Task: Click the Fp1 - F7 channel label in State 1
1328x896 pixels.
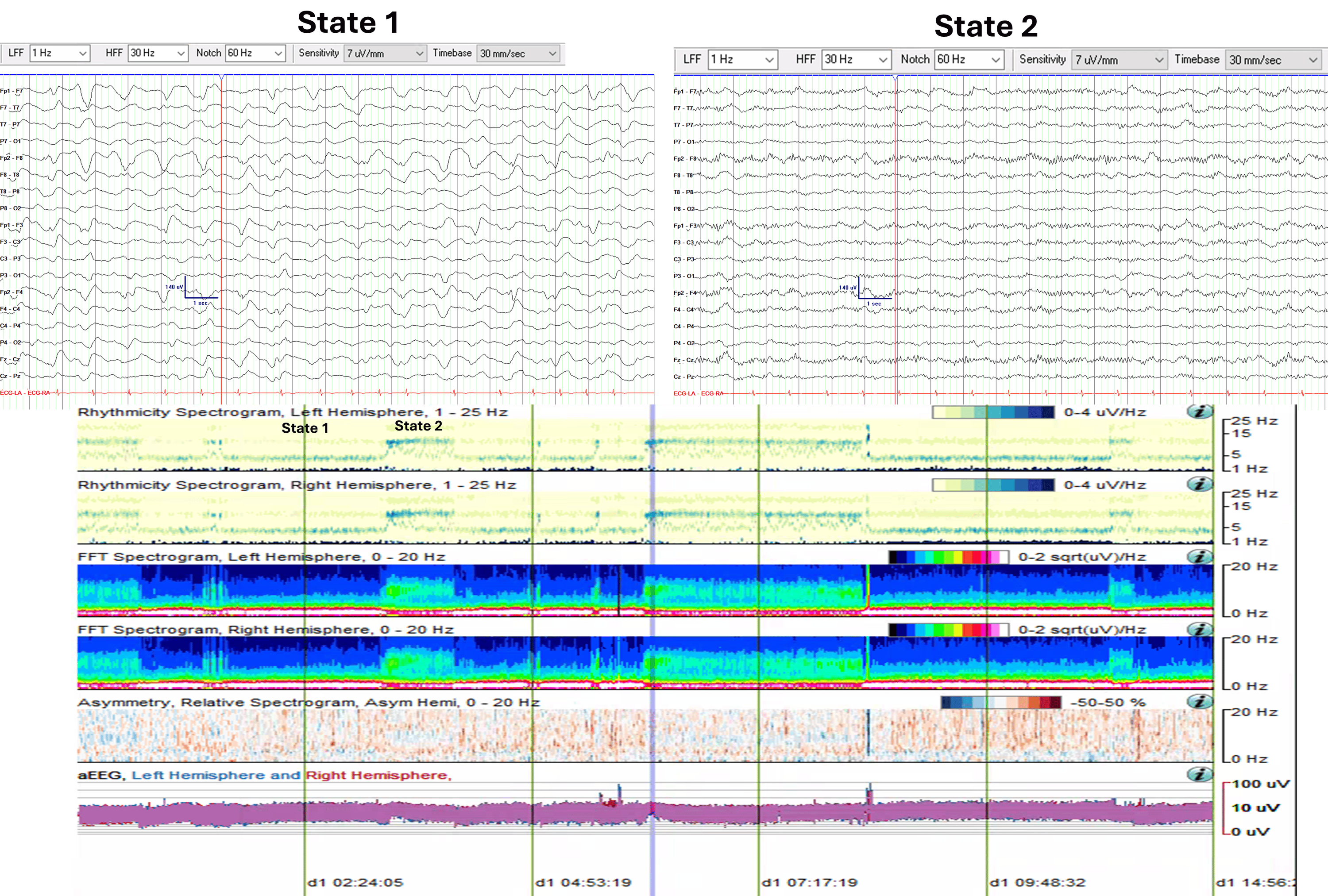Action: click(12, 91)
